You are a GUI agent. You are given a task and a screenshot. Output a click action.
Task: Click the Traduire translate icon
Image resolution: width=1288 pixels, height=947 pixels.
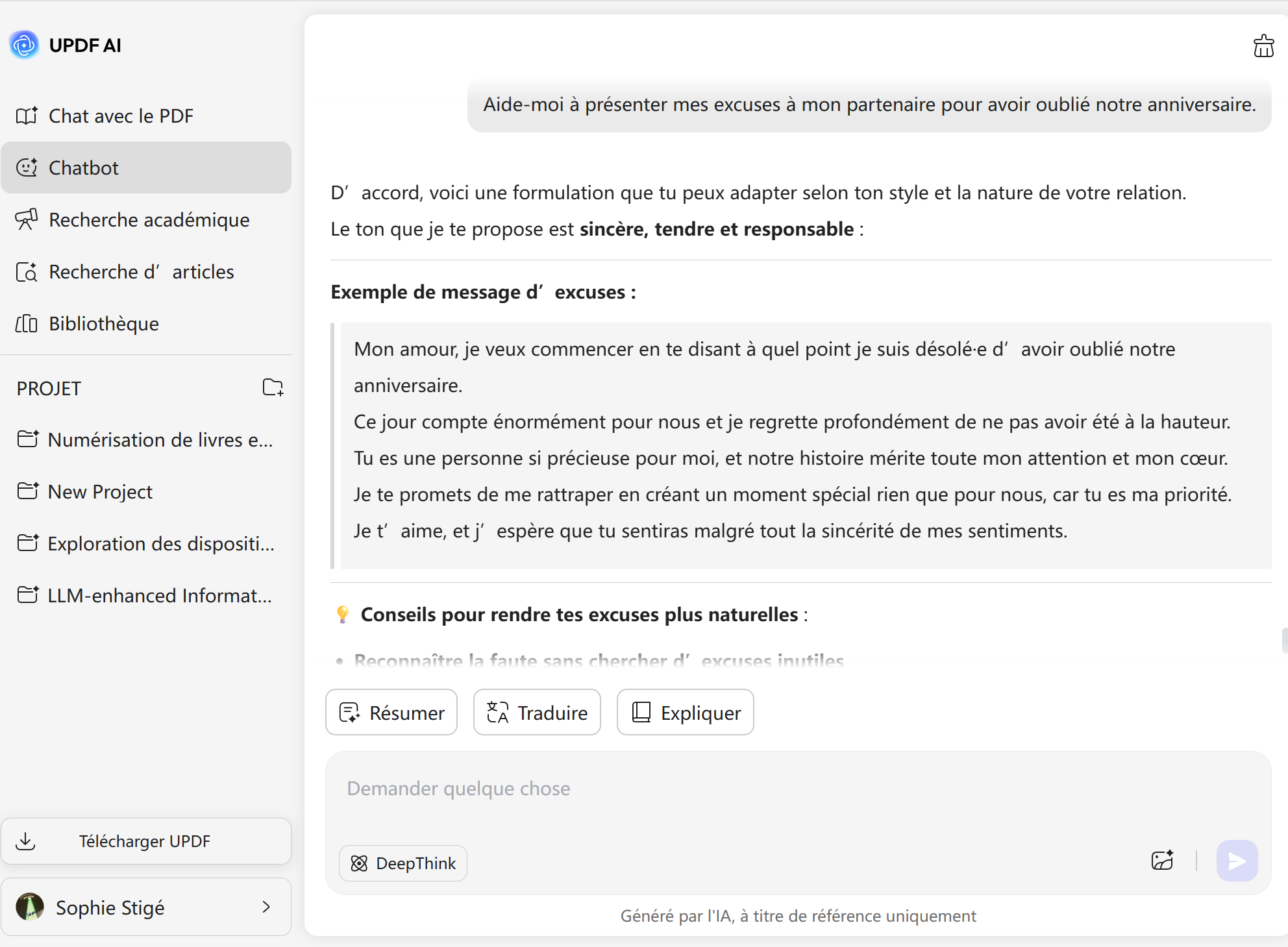(x=497, y=713)
